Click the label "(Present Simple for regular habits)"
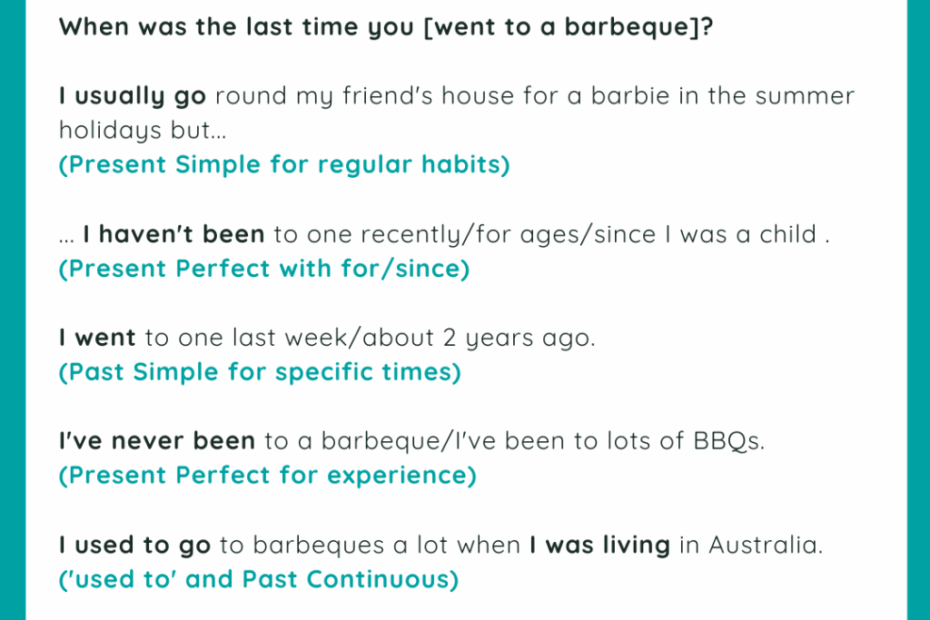 tap(284, 165)
